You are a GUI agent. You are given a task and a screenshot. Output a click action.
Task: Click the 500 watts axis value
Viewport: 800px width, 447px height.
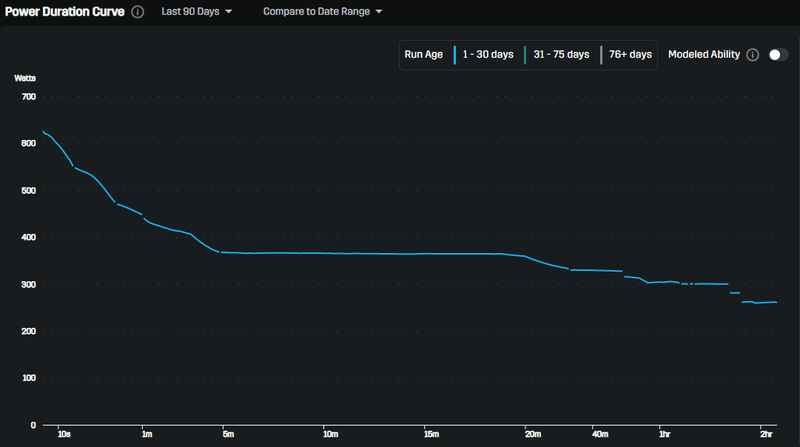[29, 190]
